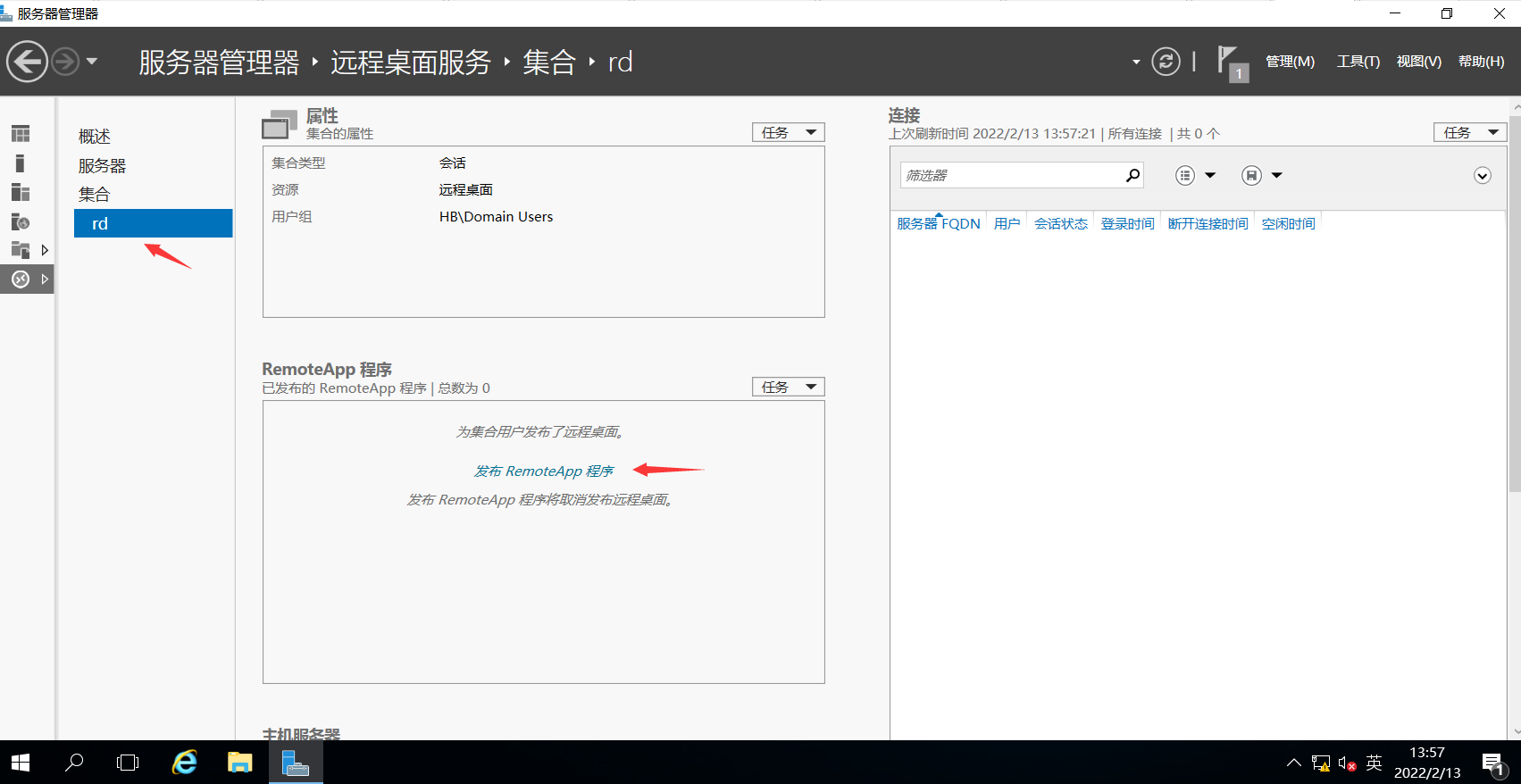Expand the filter criteria chevron button
The image size is (1521, 784).
click(1483, 176)
